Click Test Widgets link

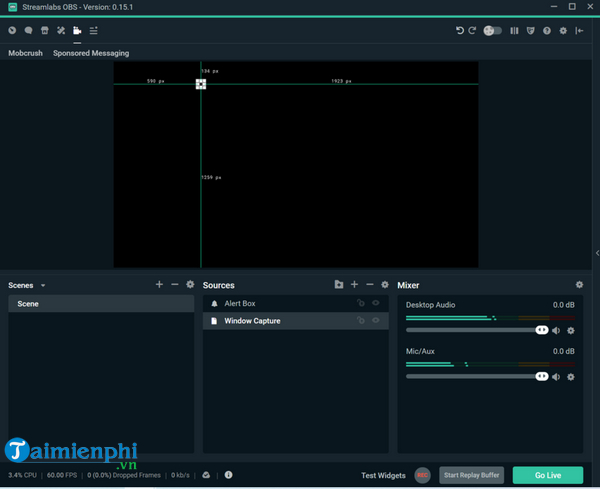[383, 475]
